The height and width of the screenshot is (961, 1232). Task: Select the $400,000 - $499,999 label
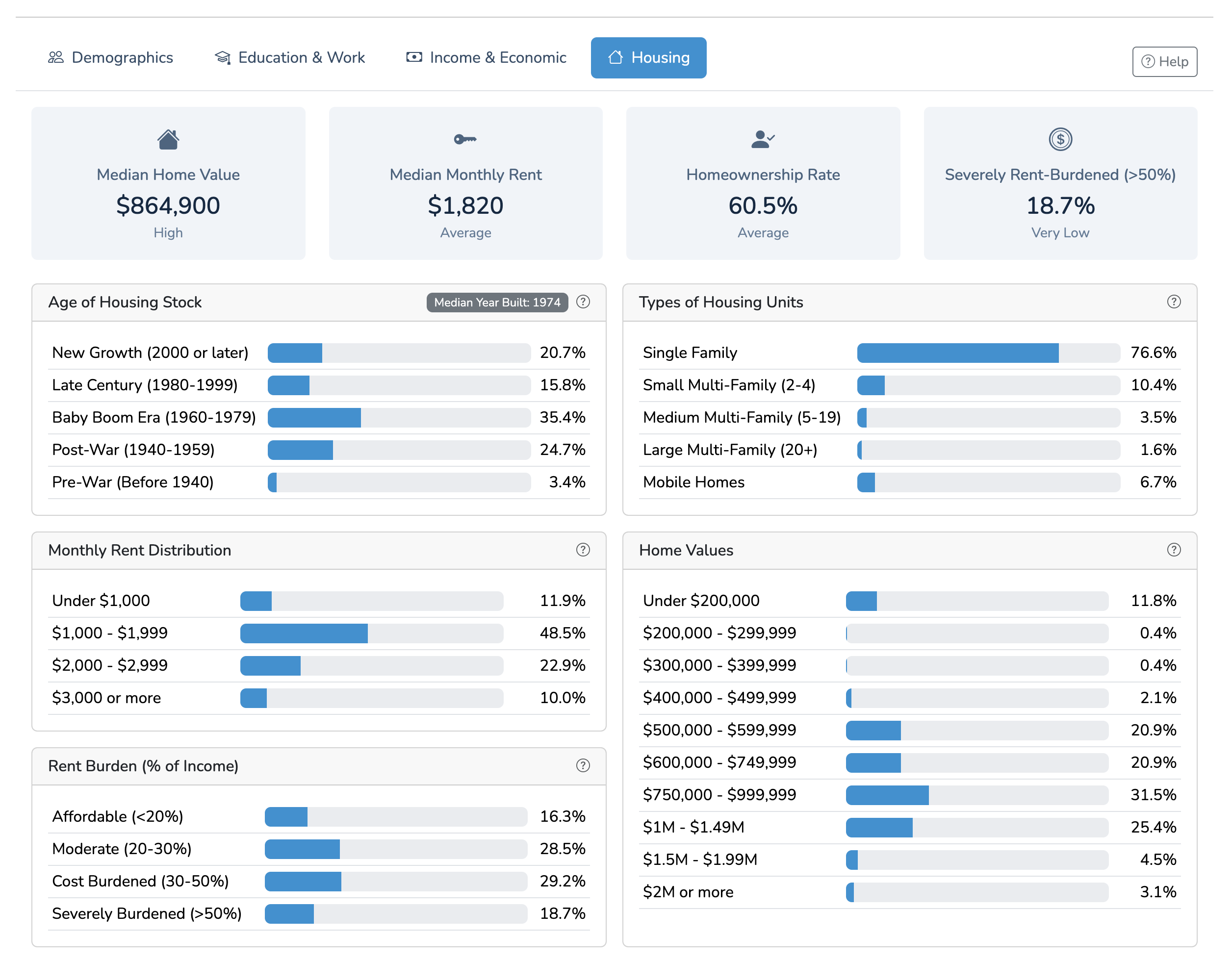(x=719, y=698)
